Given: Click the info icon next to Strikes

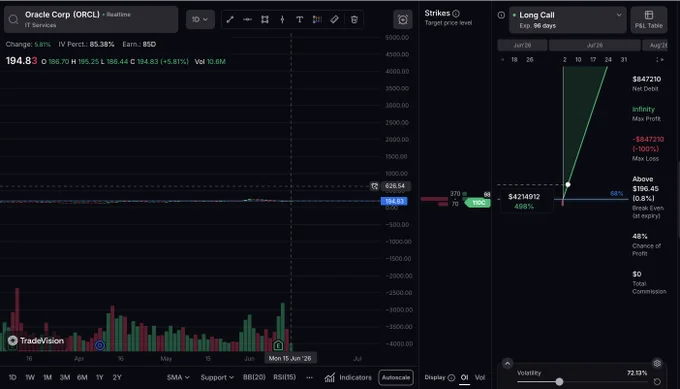Looking at the screenshot, I should coord(456,13).
